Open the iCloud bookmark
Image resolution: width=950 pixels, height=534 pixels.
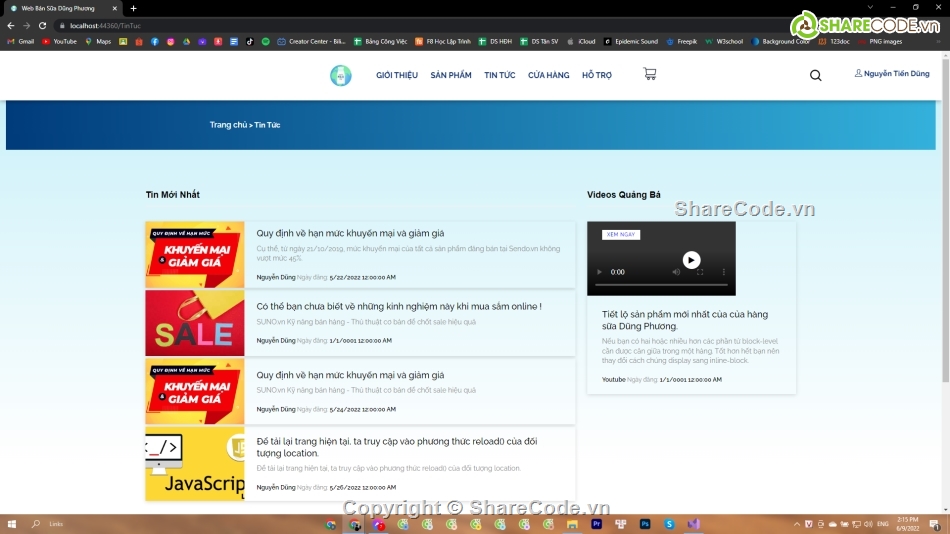coord(581,42)
